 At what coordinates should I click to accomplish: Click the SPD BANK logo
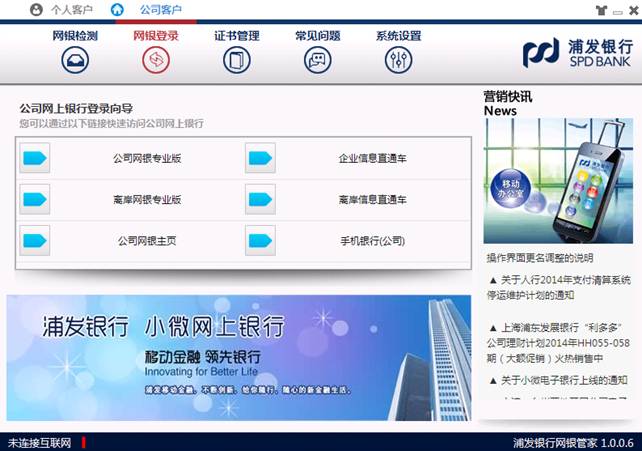point(578,53)
